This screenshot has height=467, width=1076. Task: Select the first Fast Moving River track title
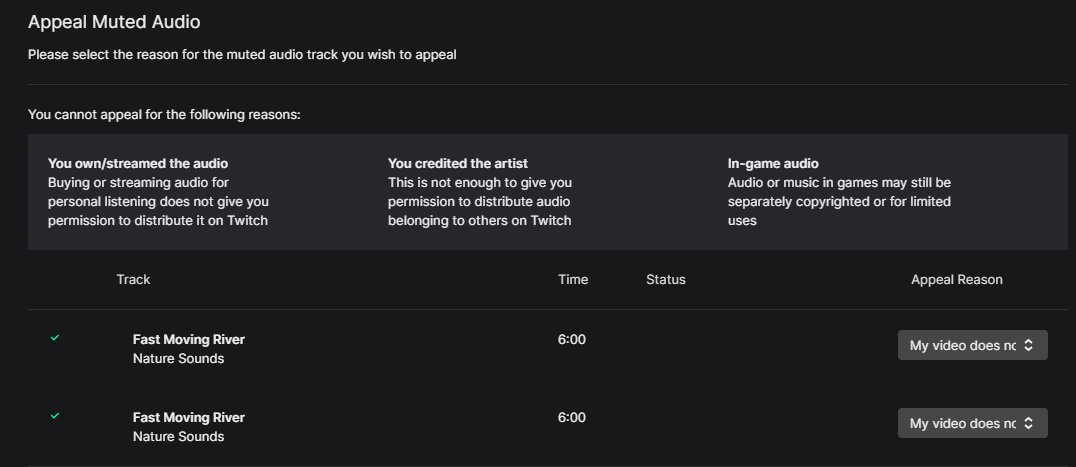point(188,339)
